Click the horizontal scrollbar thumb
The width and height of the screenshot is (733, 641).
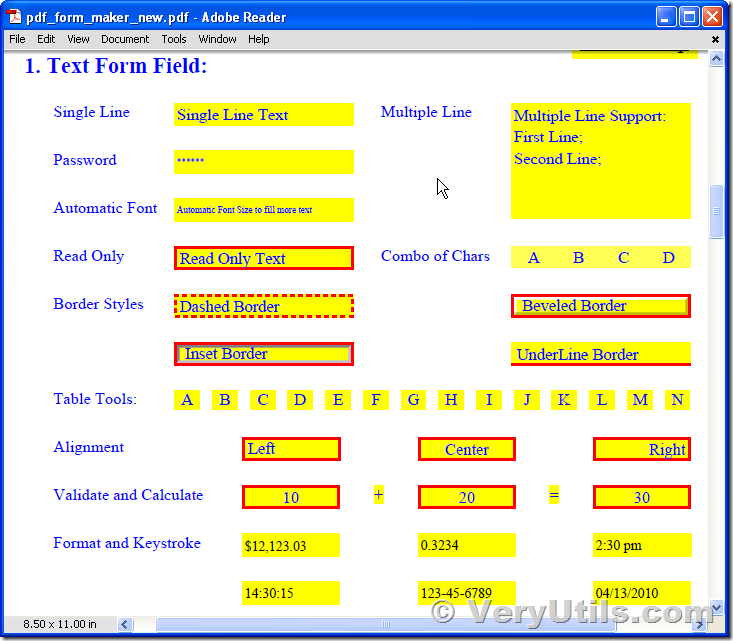tap(386, 624)
